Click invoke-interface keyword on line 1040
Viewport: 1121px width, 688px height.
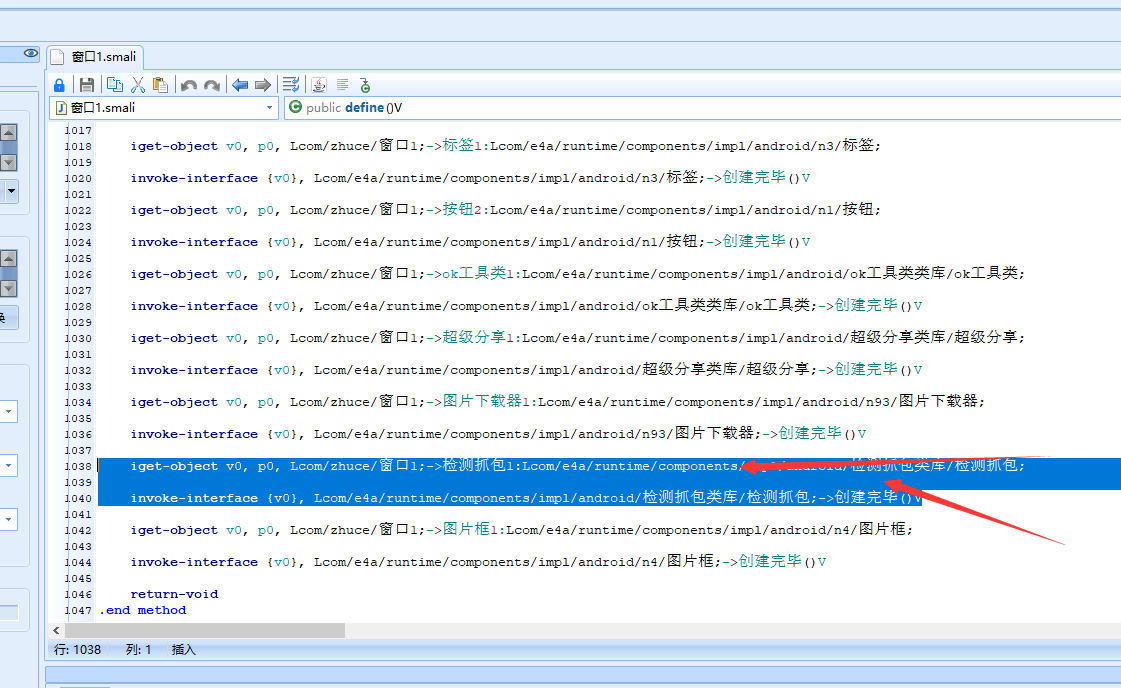(194, 498)
